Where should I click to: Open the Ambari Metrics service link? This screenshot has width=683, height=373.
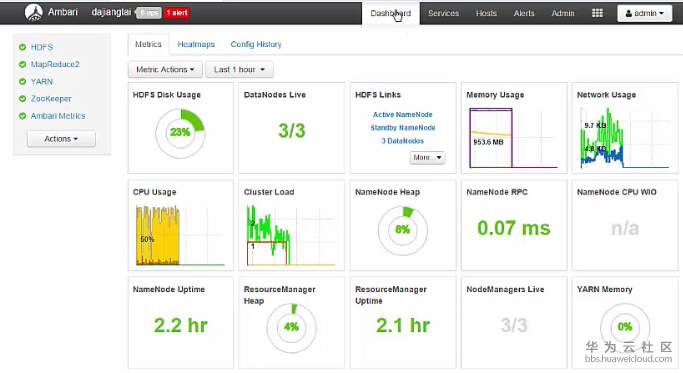coord(58,116)
